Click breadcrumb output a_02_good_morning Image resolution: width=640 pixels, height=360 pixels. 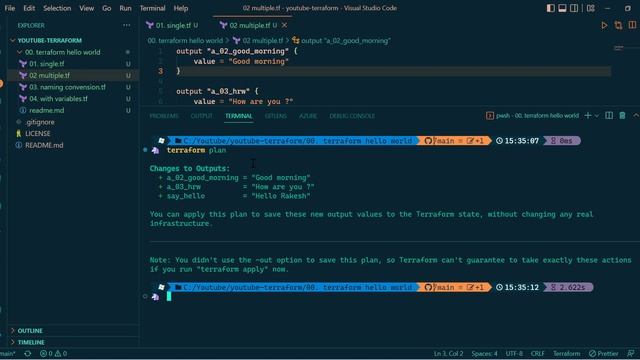[x=341, y=40]
